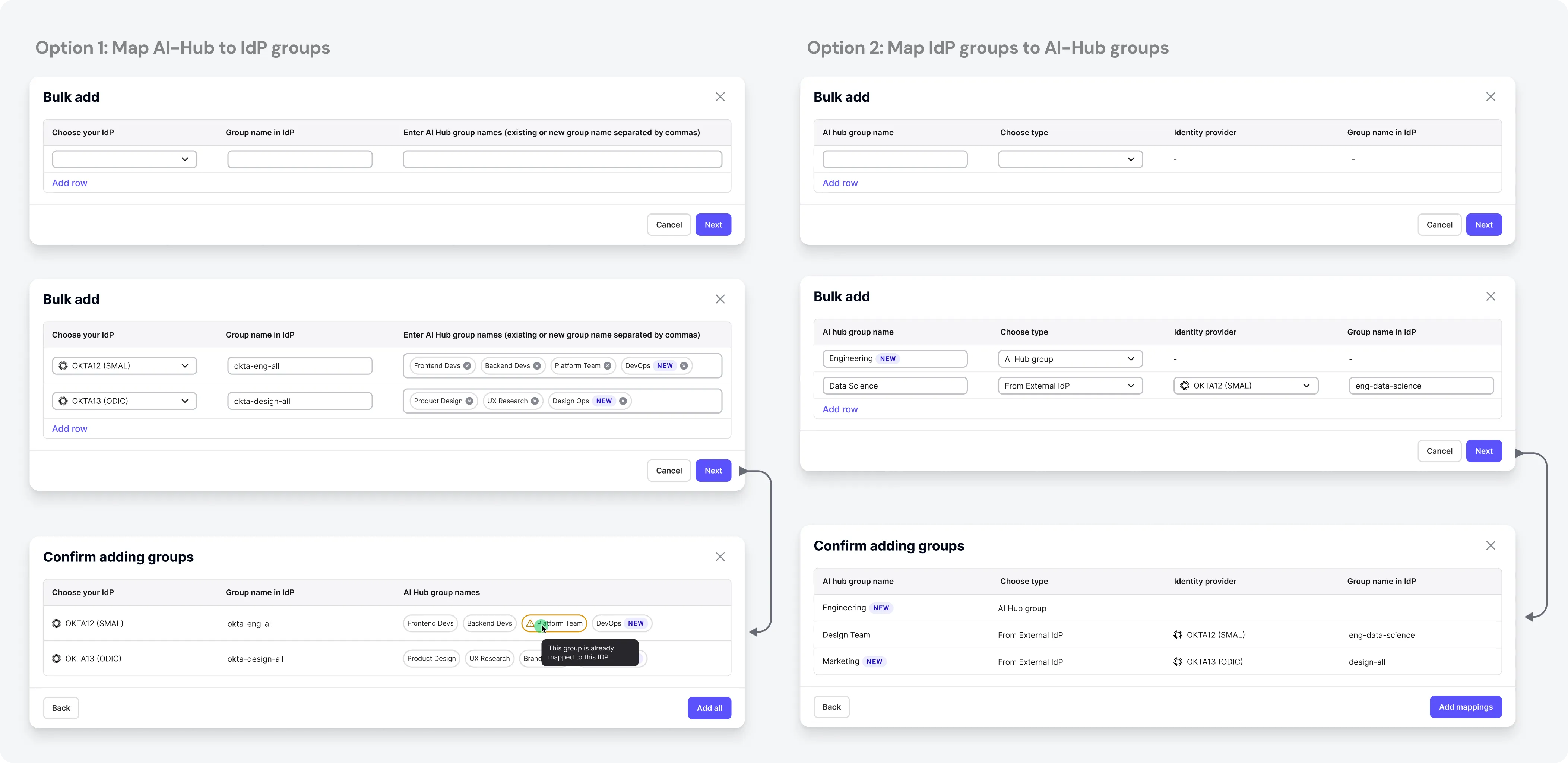Image resolution: width=1568 pixels, height=763 pixels.
Task: Open the AI Hub group type dropdown
Action: (x=1070, y=359)
